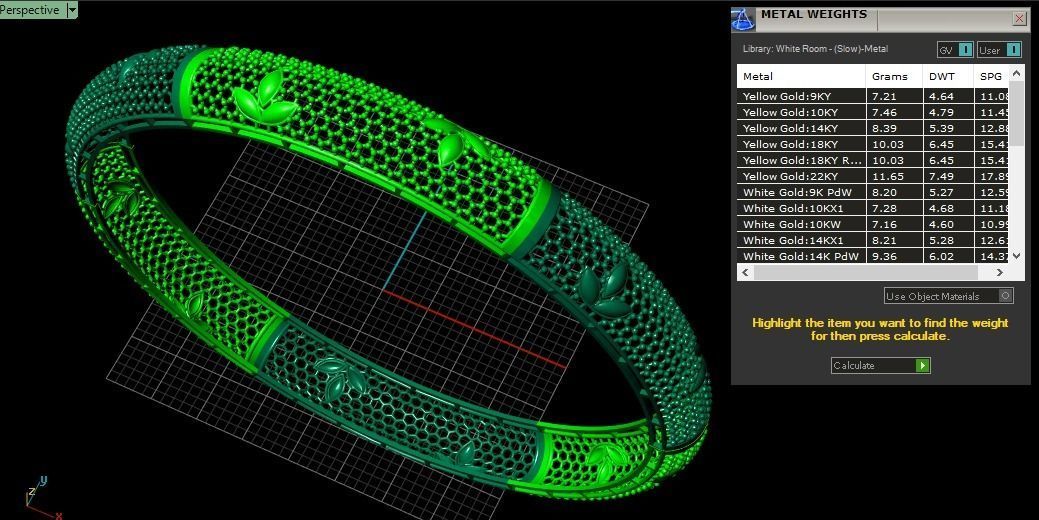Click the horizontal scroll left arrow
The width and height of the screenshot is (1039, 520).
(x=745, y=272)
